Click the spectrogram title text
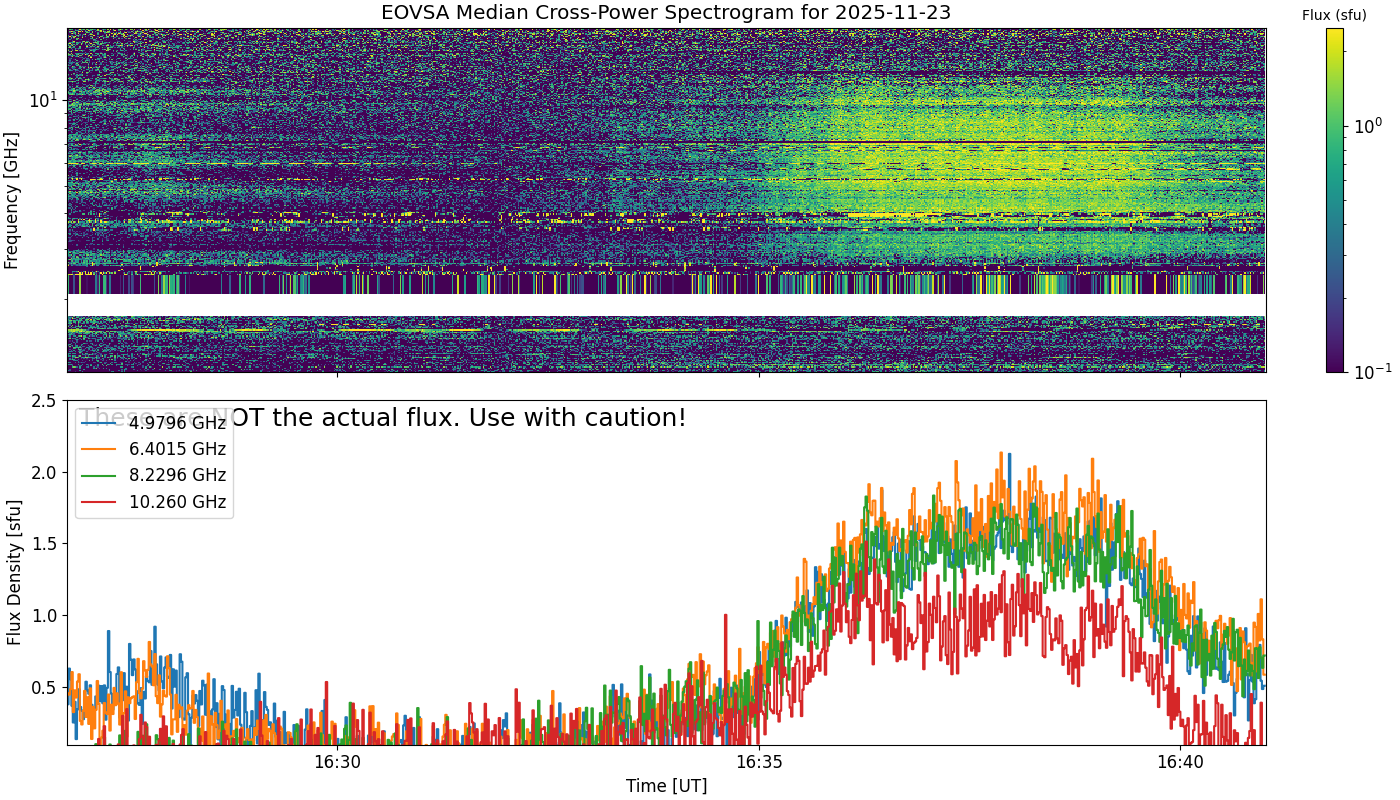 [666, 13]
